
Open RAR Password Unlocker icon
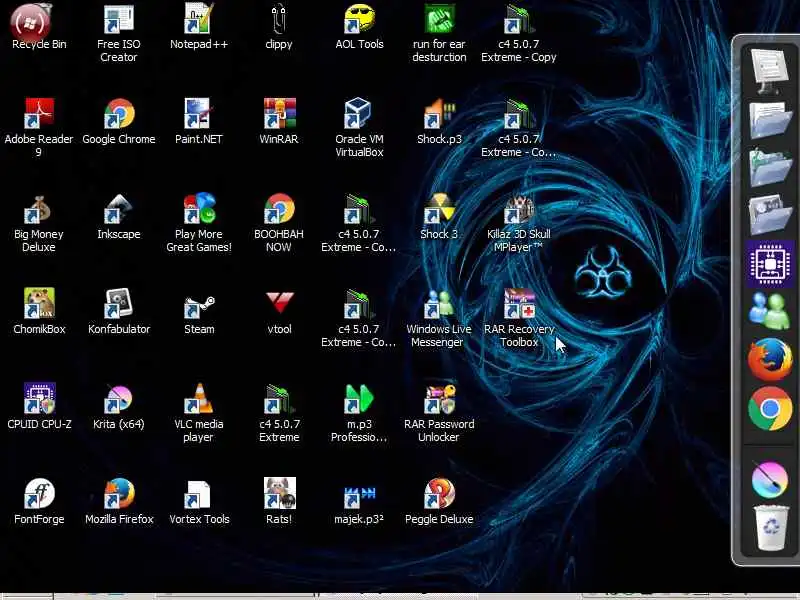tap(439, 398)
